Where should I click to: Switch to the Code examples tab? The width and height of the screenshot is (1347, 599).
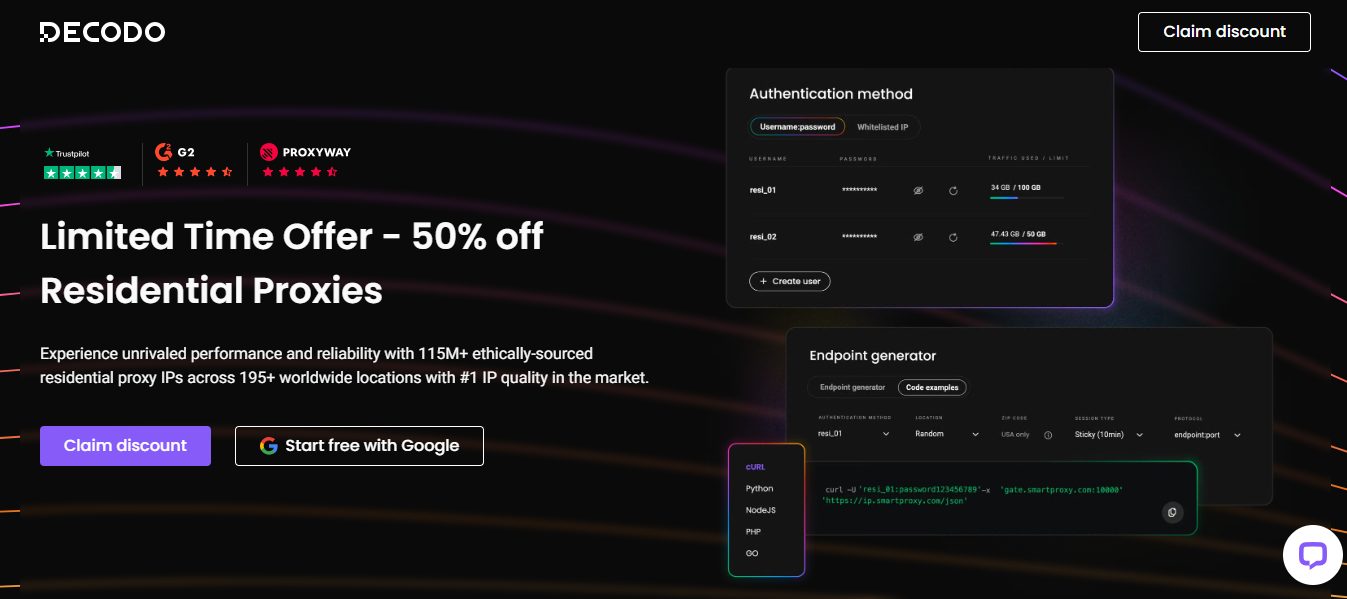932,387
